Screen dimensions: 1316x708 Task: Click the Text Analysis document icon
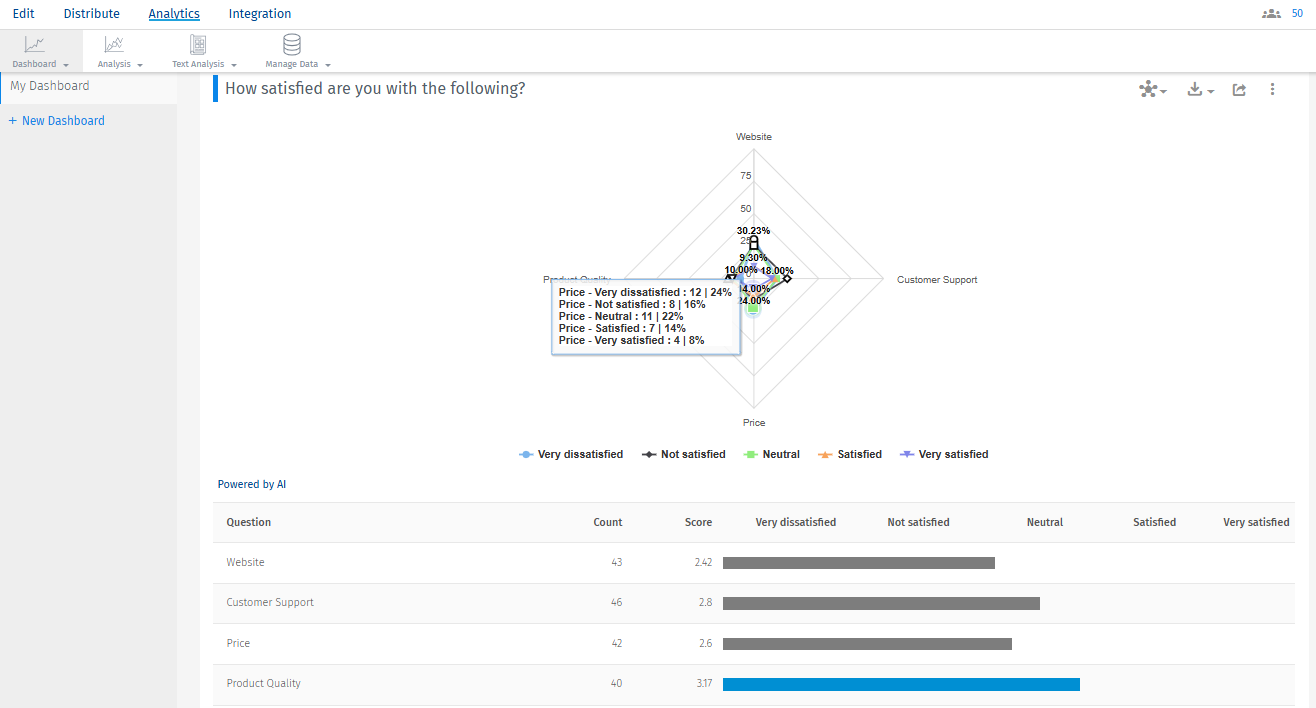pyautogui.click(x=198, y=44)
